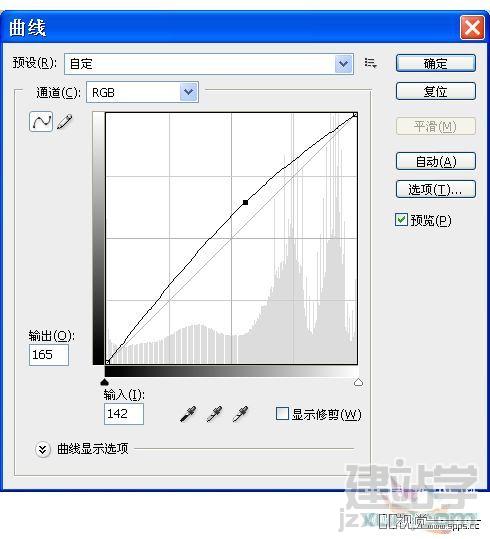
Task: Open the 预设 preset dropdown
Action: tap(209, 64)
